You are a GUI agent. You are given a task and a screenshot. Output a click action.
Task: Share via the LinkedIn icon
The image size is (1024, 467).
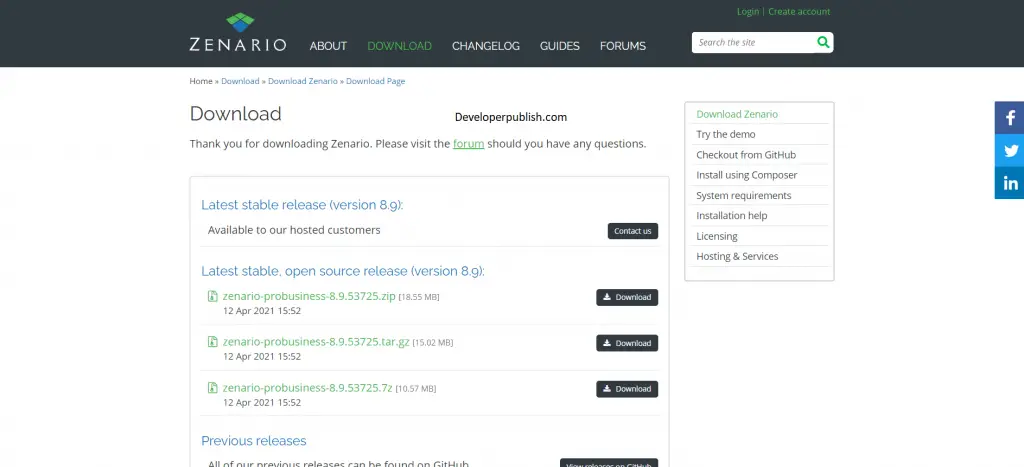pyautogui.click(x=1010, y=183)
